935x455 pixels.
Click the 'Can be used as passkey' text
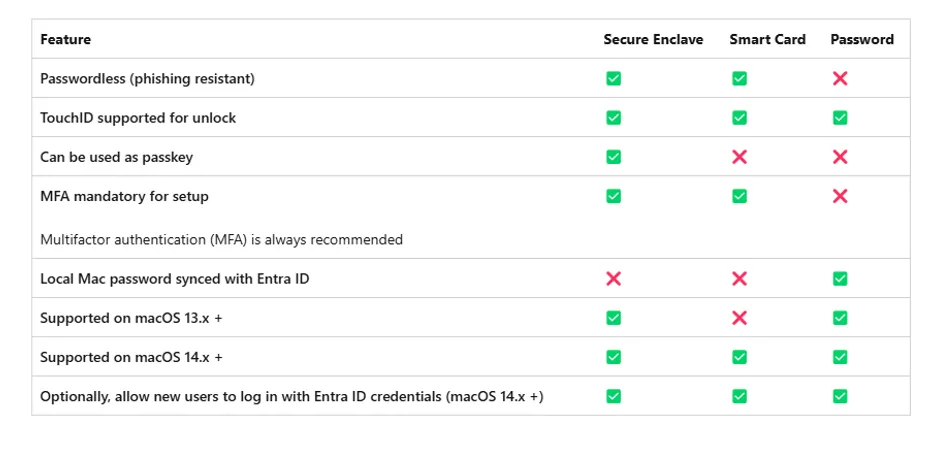click(116, 157)
